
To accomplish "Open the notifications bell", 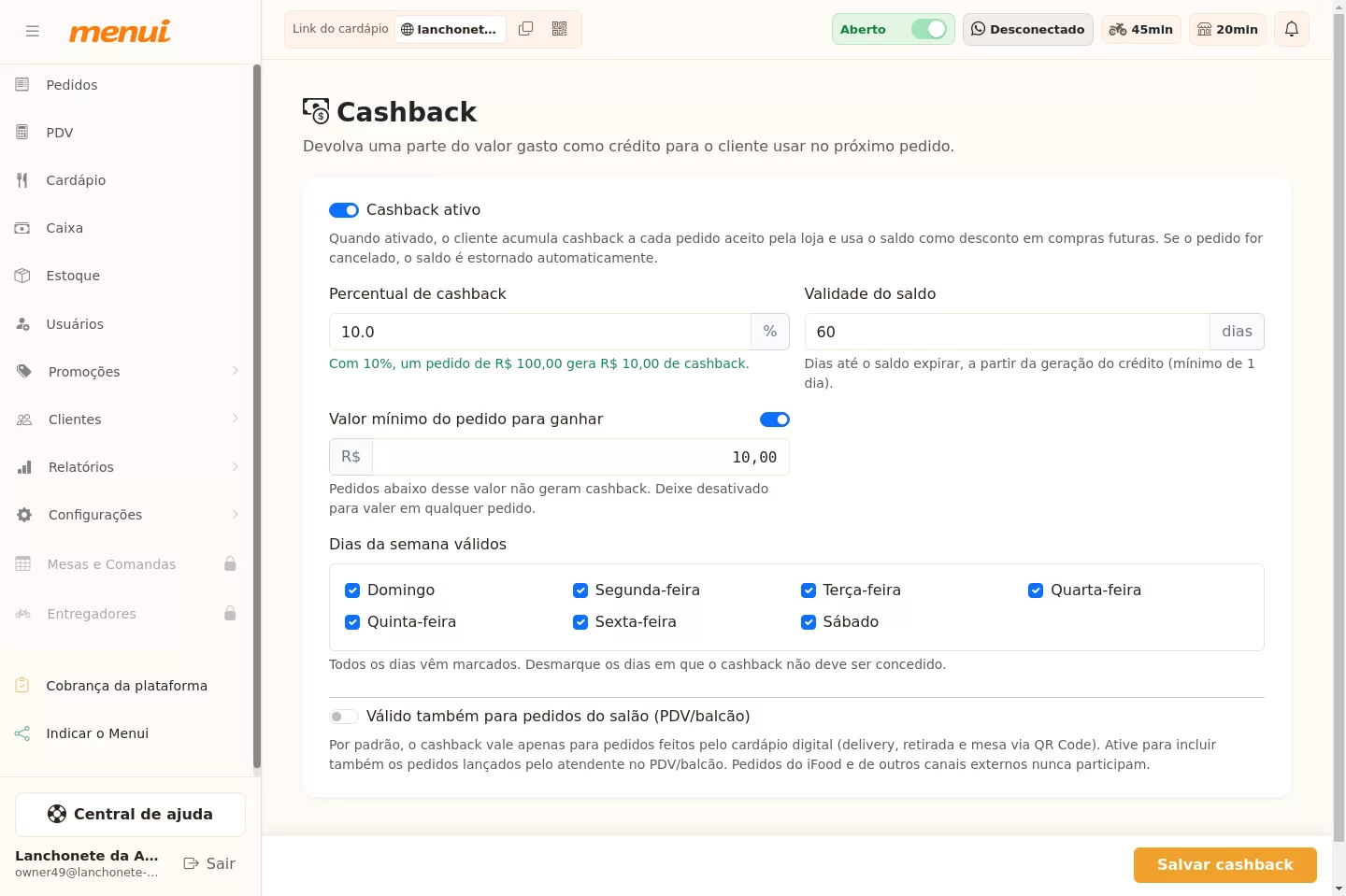I will [x=1292, y=29].
